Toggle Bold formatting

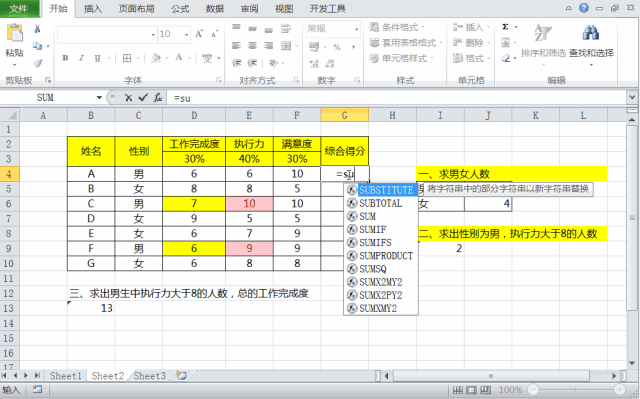65,58
